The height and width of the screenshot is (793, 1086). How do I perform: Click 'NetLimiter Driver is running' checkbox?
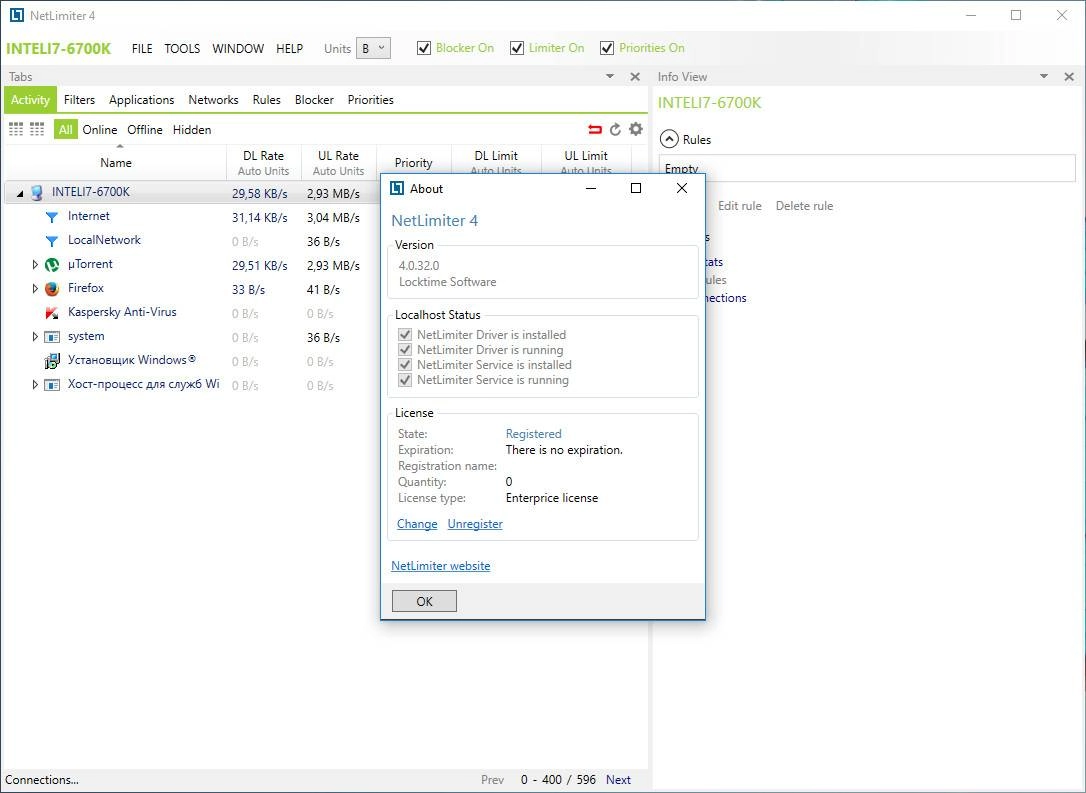pyautogui.click(x=405, y=350)
